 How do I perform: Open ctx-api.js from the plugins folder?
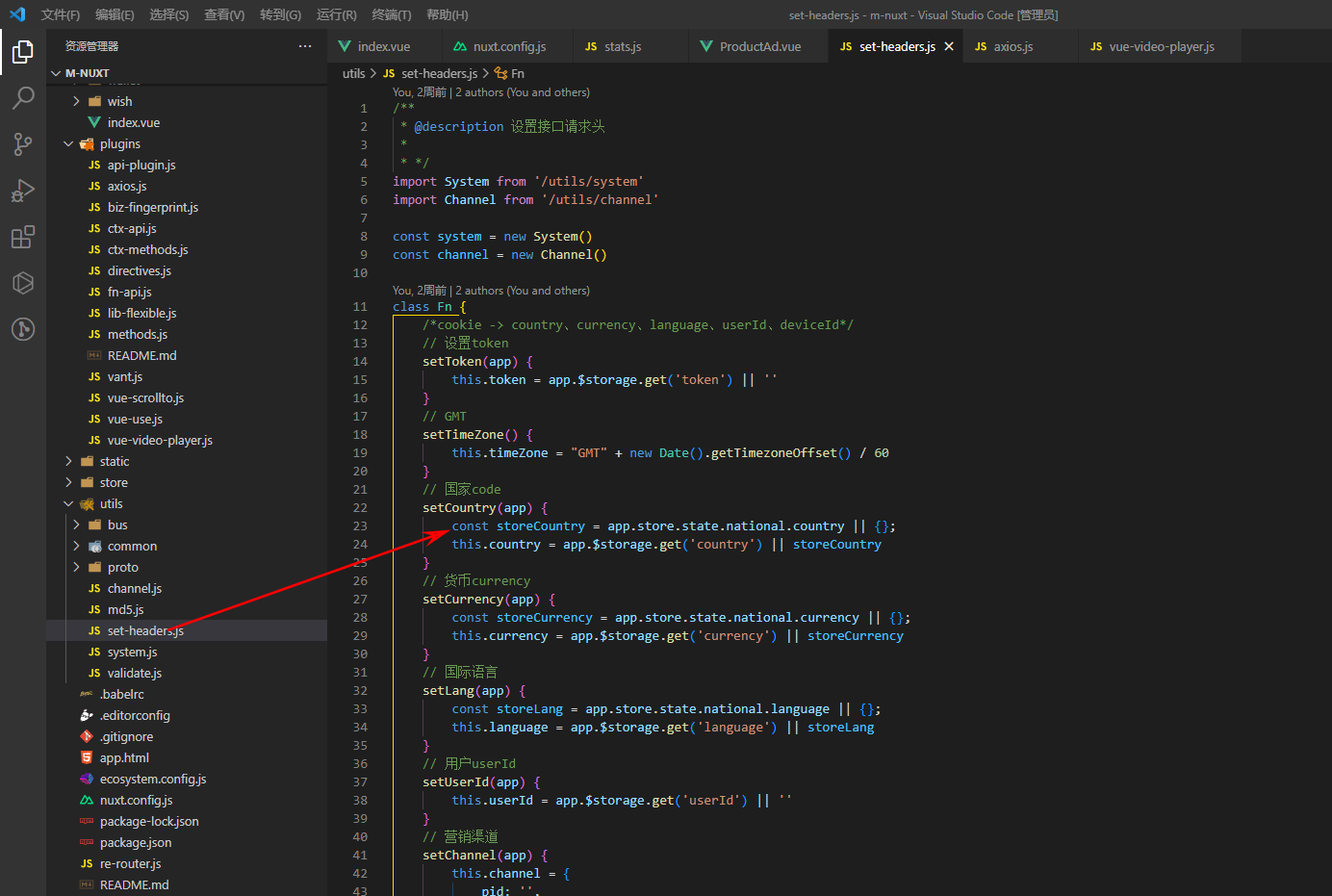coord(187,228)
